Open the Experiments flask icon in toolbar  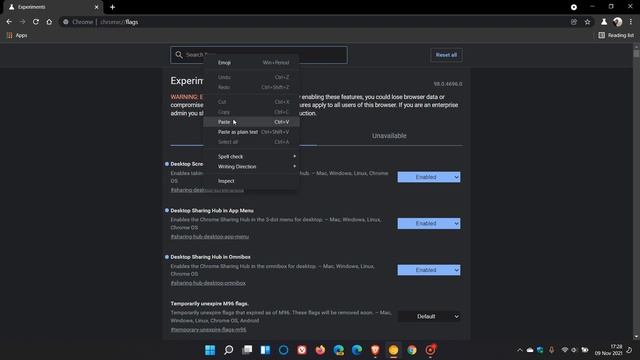(x=604, y=22)
